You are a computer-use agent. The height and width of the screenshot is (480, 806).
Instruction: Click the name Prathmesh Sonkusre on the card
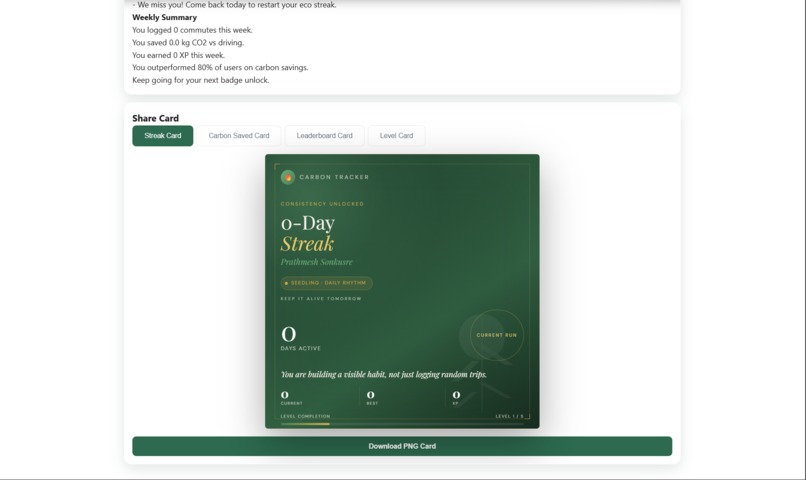tap(317, 262)
